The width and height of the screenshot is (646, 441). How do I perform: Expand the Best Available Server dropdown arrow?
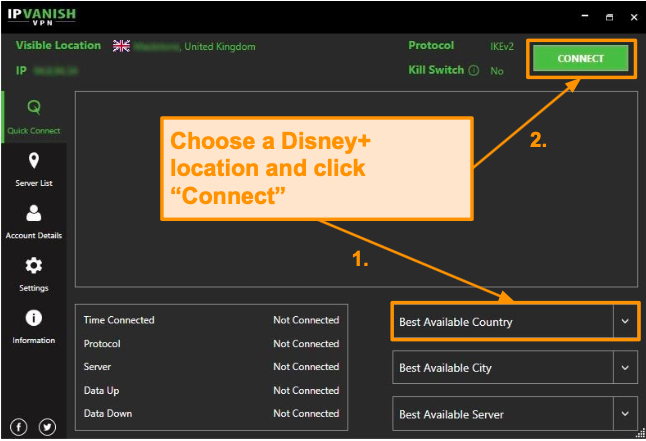(625, 414)
